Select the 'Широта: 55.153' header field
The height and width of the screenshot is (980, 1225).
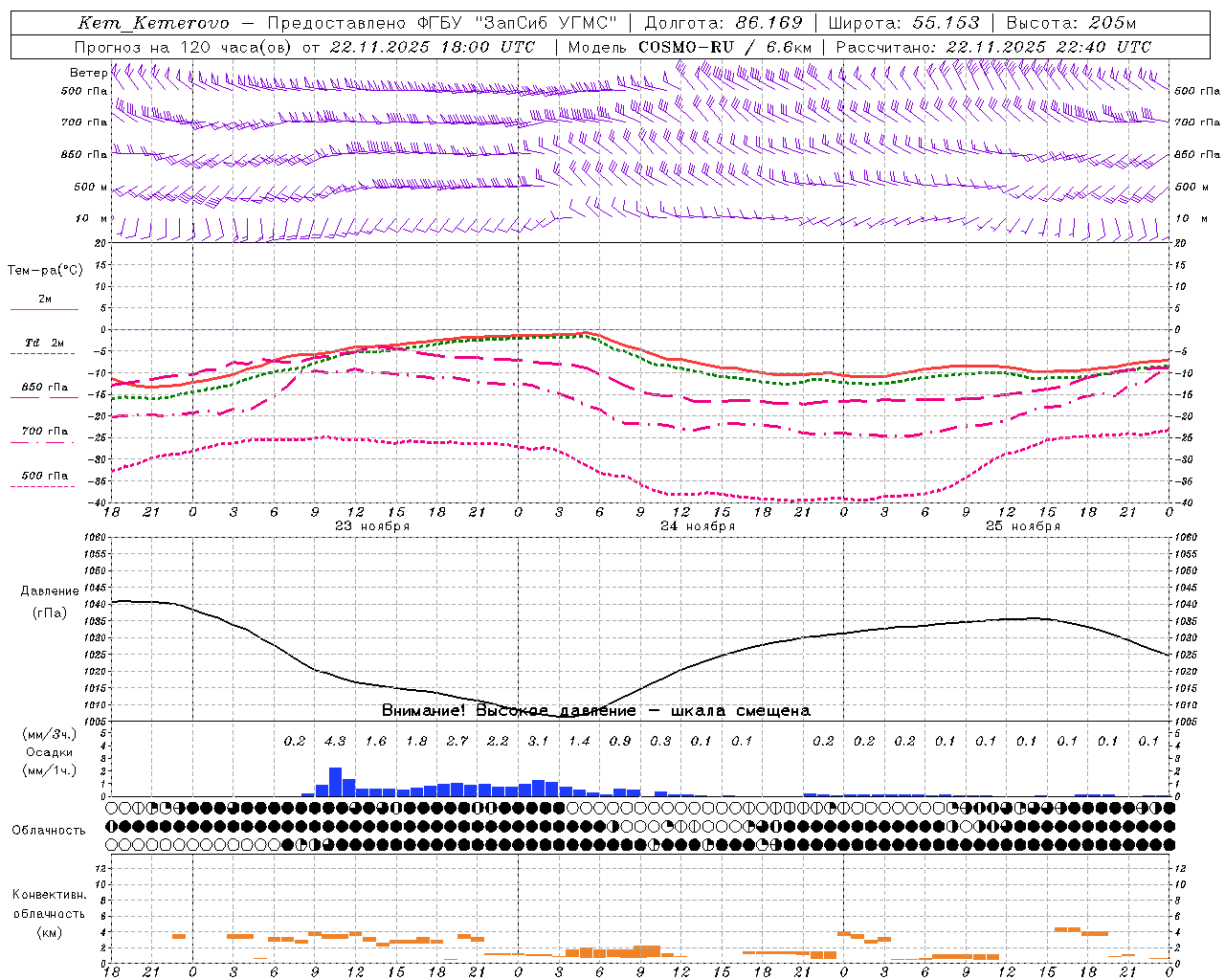pos(904,23)
